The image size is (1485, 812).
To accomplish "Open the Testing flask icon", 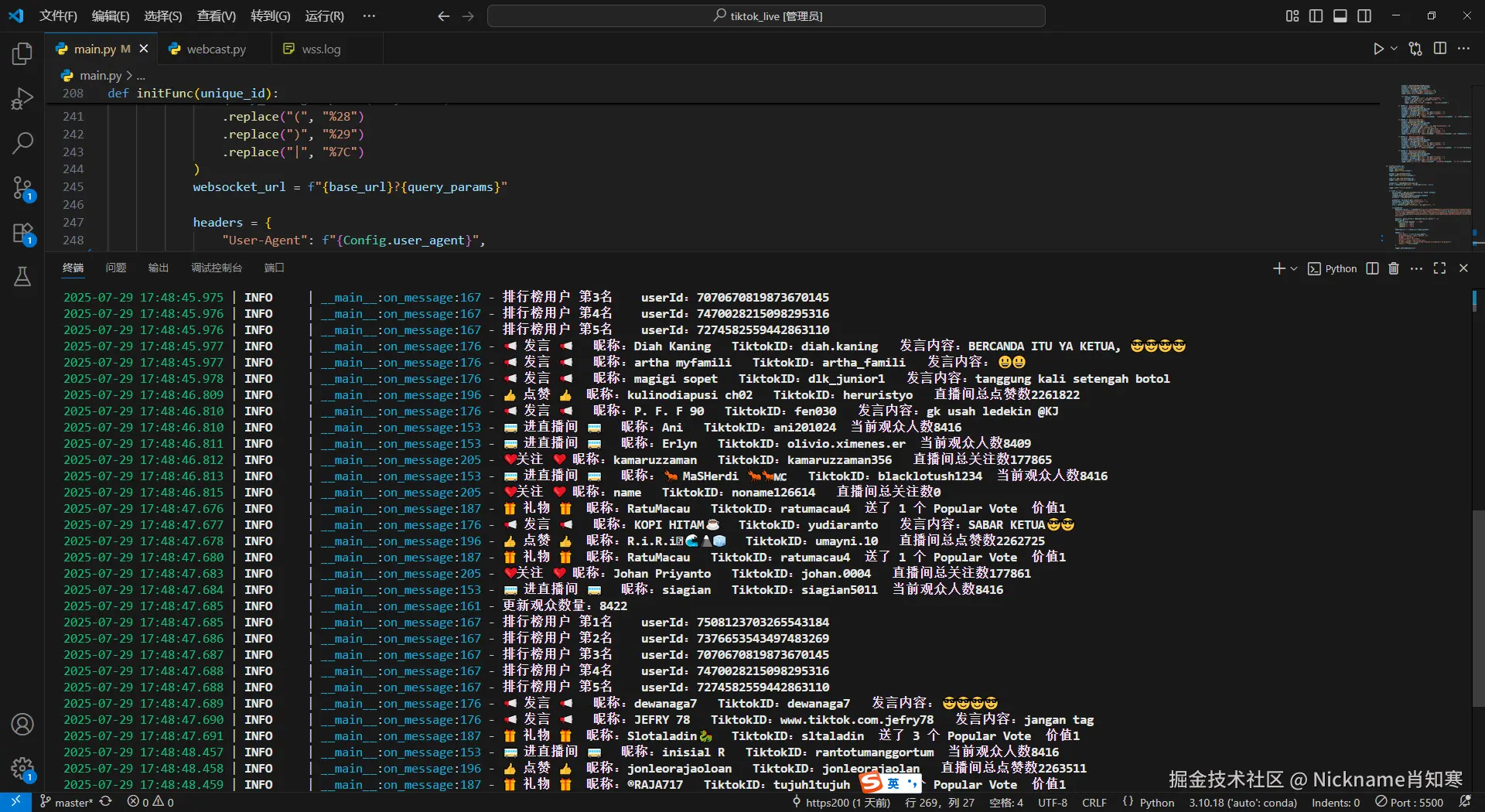I will (22, 277).
